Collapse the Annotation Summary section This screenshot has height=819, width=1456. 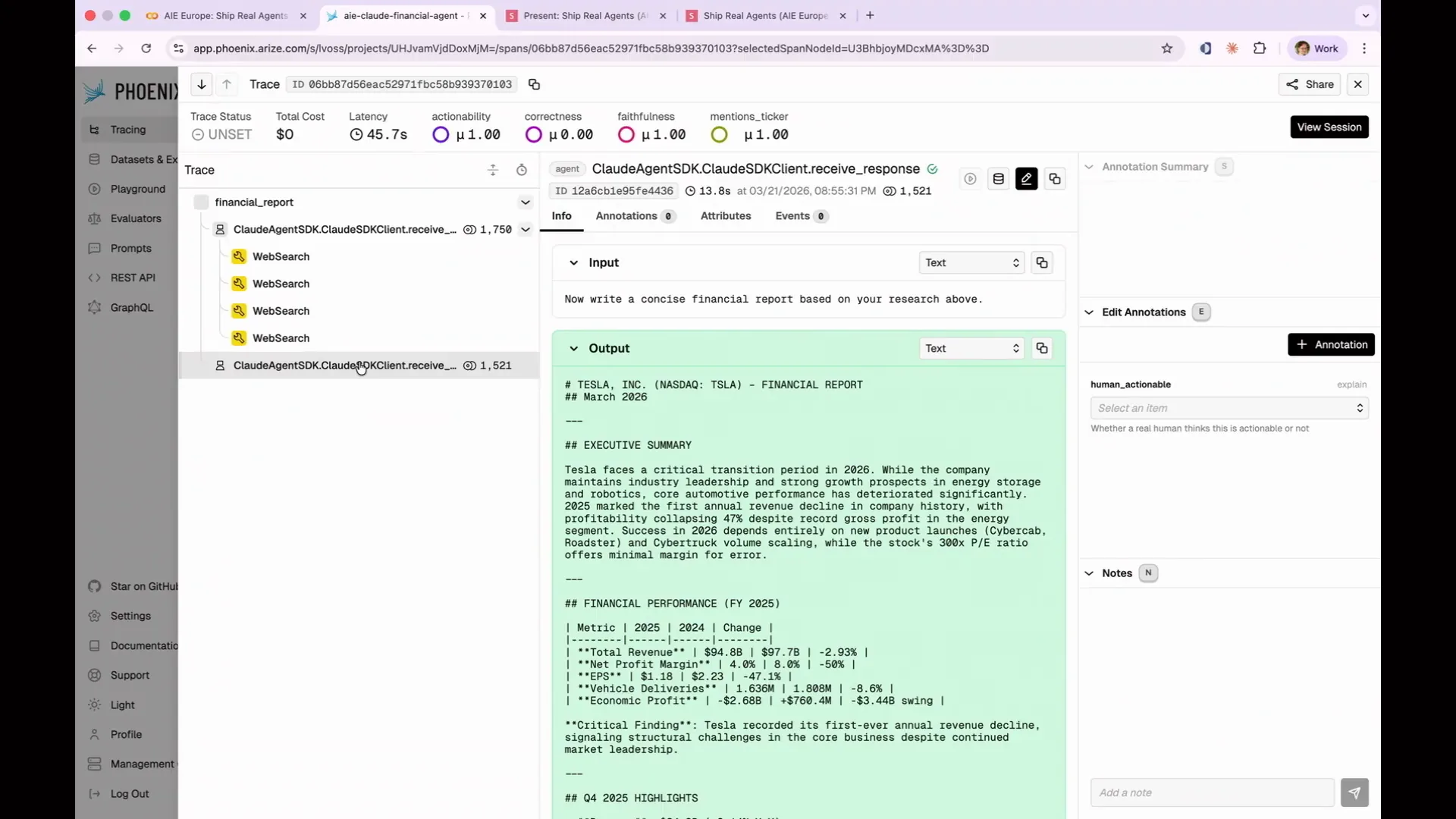click(1089, 167)
